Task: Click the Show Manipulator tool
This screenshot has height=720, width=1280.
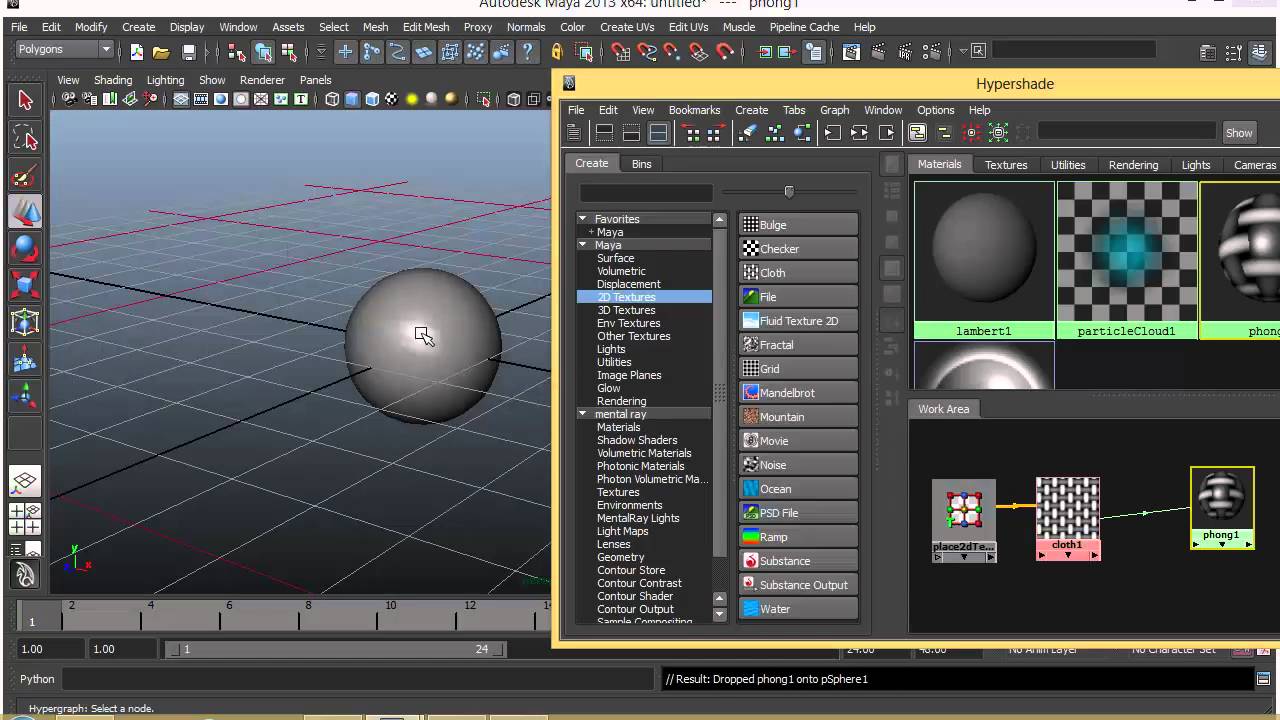Action: coord(25,396)
